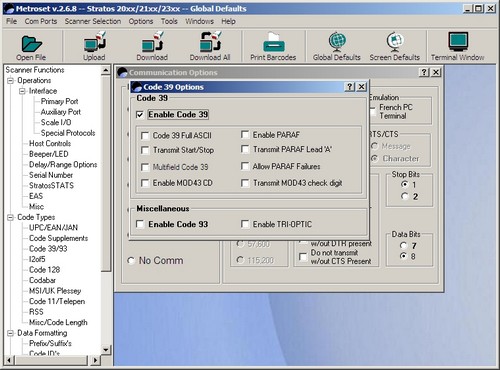The height and width of the screenshot is (370, 500).
Task: Select Delay/Range Options tree item
Action: (x=63, y=165)
